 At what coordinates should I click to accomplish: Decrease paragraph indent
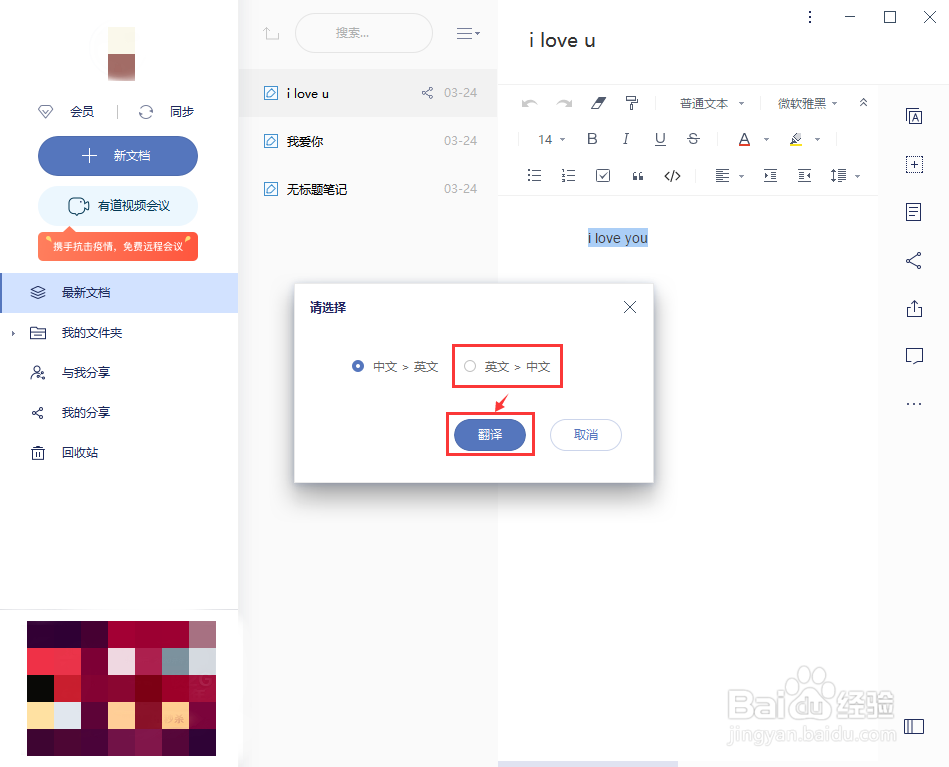[804, 176]
